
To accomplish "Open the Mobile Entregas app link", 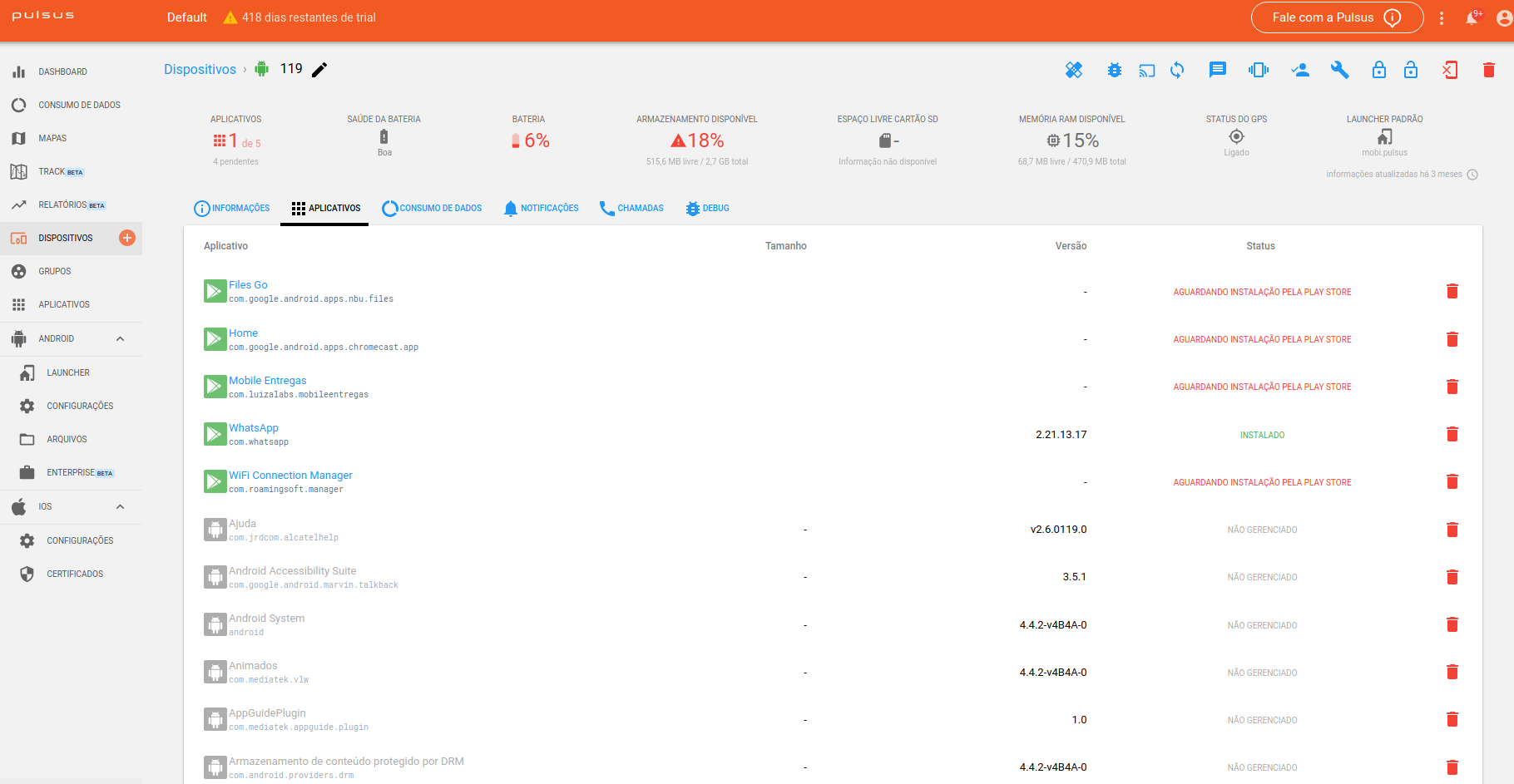I will tap(268, 381).
